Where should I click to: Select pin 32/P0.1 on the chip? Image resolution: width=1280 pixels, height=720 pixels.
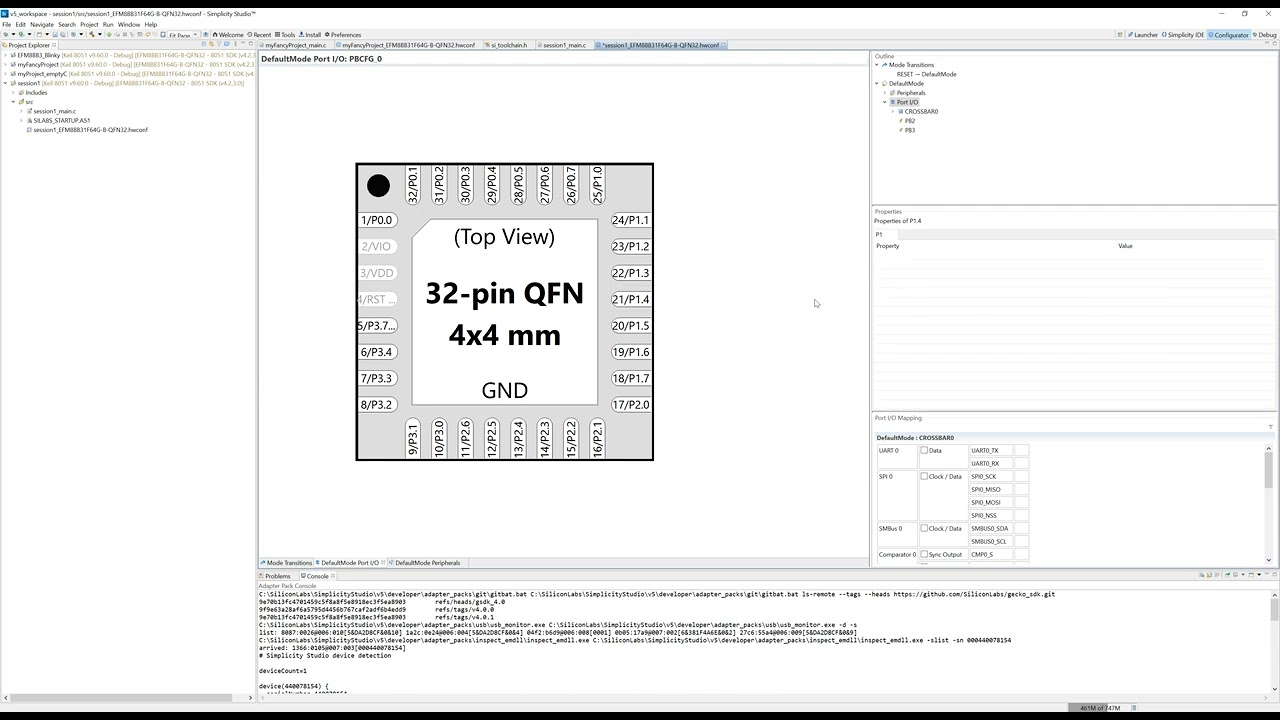(413, 185)
